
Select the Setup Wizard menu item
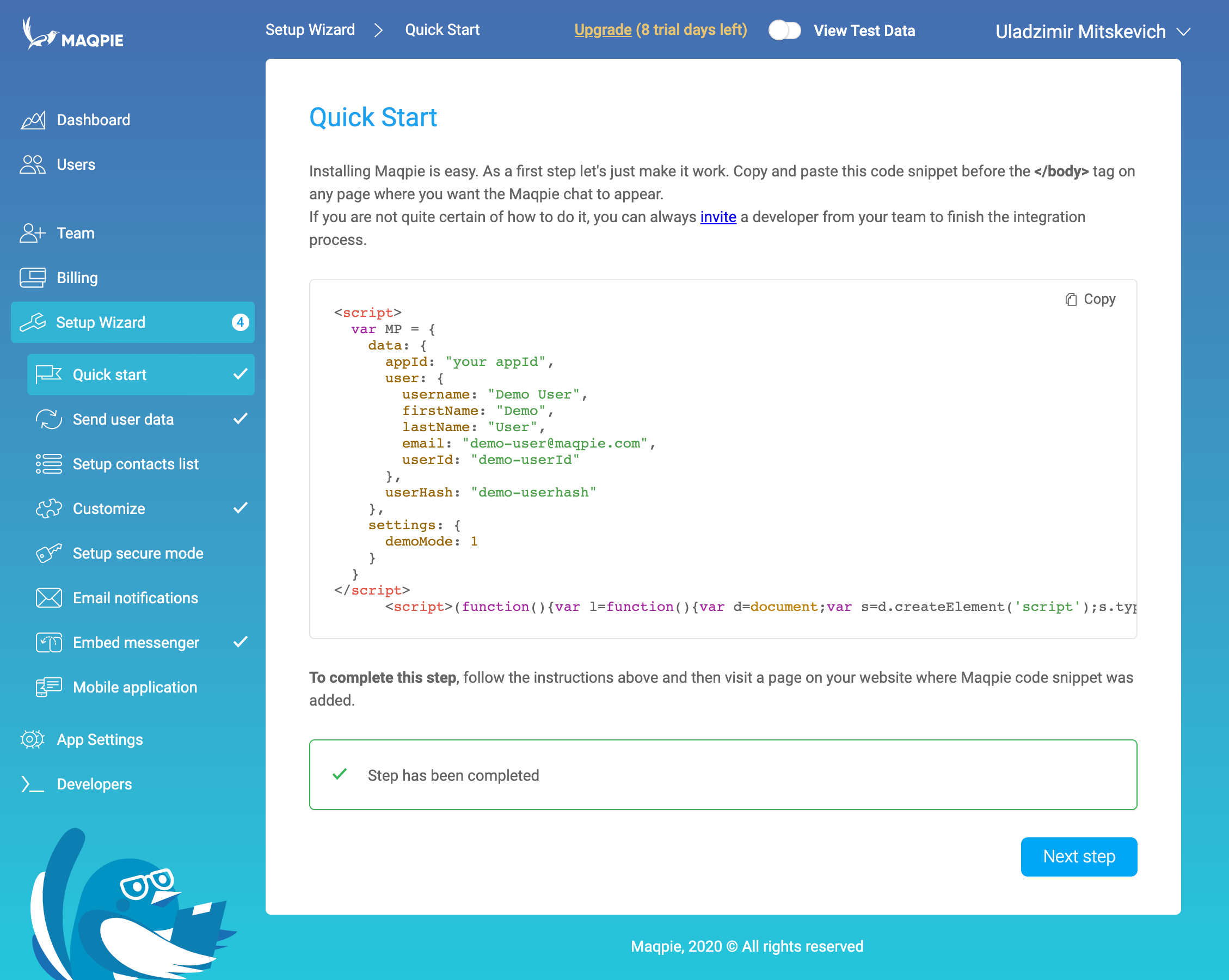pyautogui.click(x=133, y=323)
